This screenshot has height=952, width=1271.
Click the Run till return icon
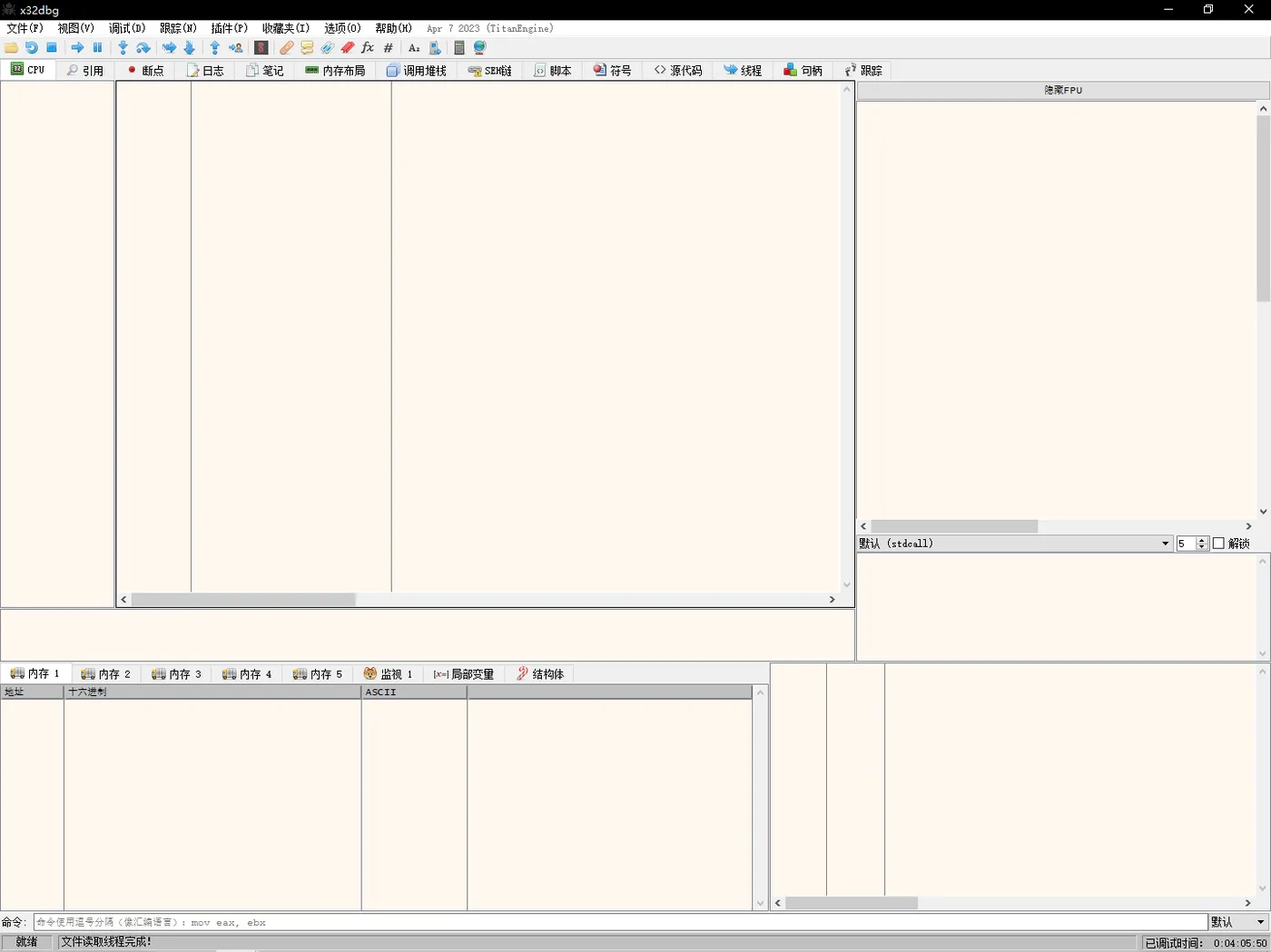click(215, 47)
